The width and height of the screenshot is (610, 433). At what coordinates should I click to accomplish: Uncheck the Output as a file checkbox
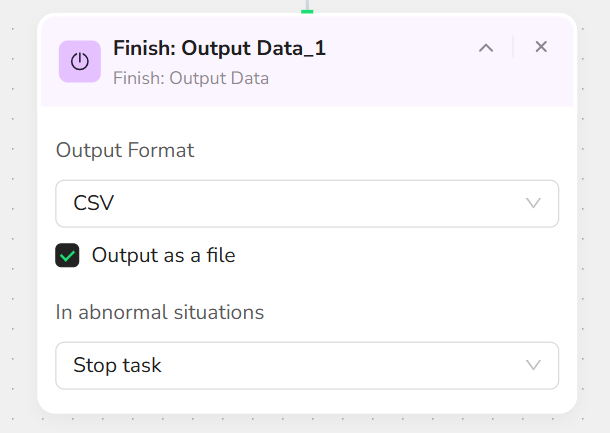click(67, 255)
